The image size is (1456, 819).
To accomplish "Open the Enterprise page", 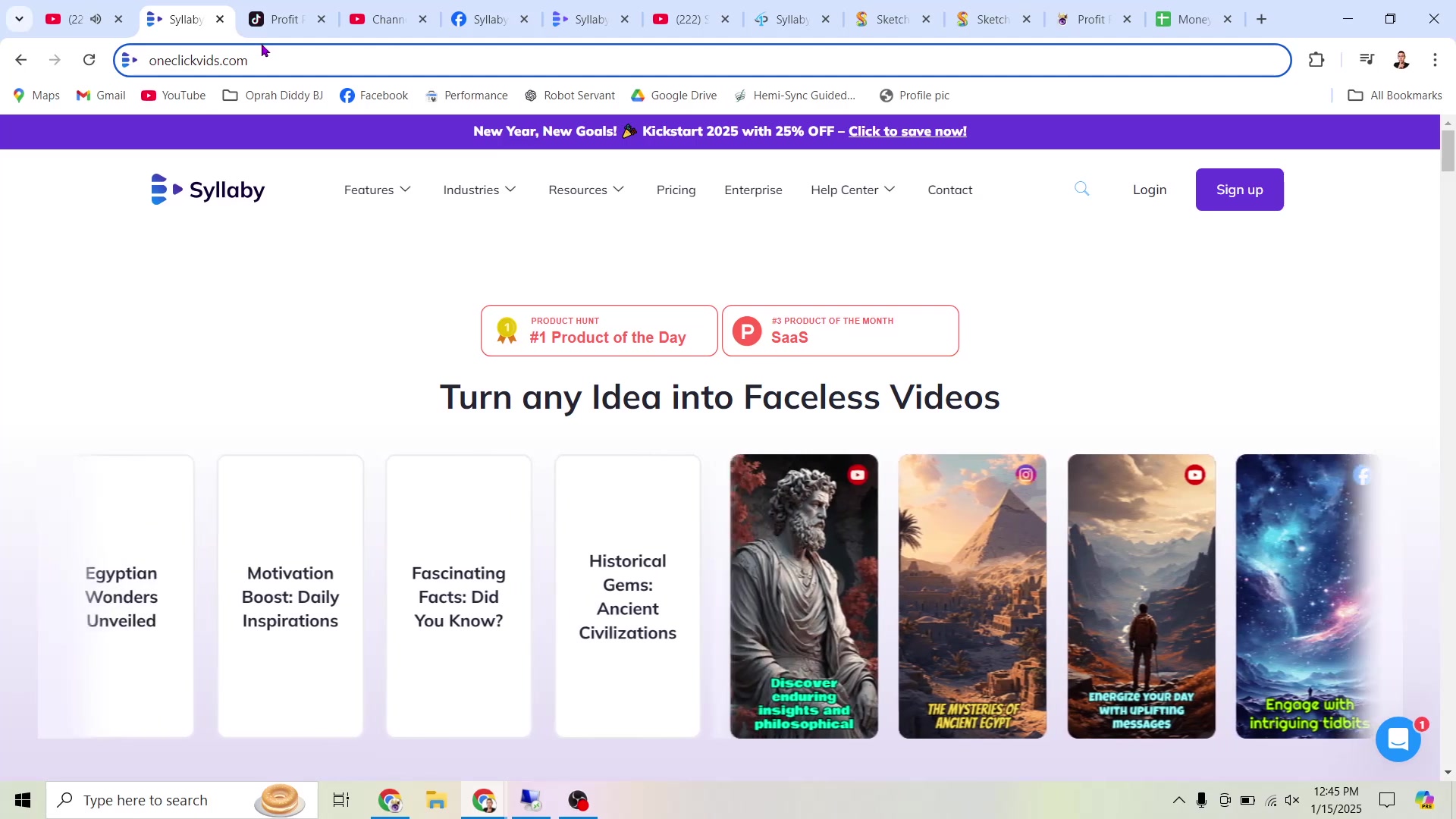I will tap(753, 190).
